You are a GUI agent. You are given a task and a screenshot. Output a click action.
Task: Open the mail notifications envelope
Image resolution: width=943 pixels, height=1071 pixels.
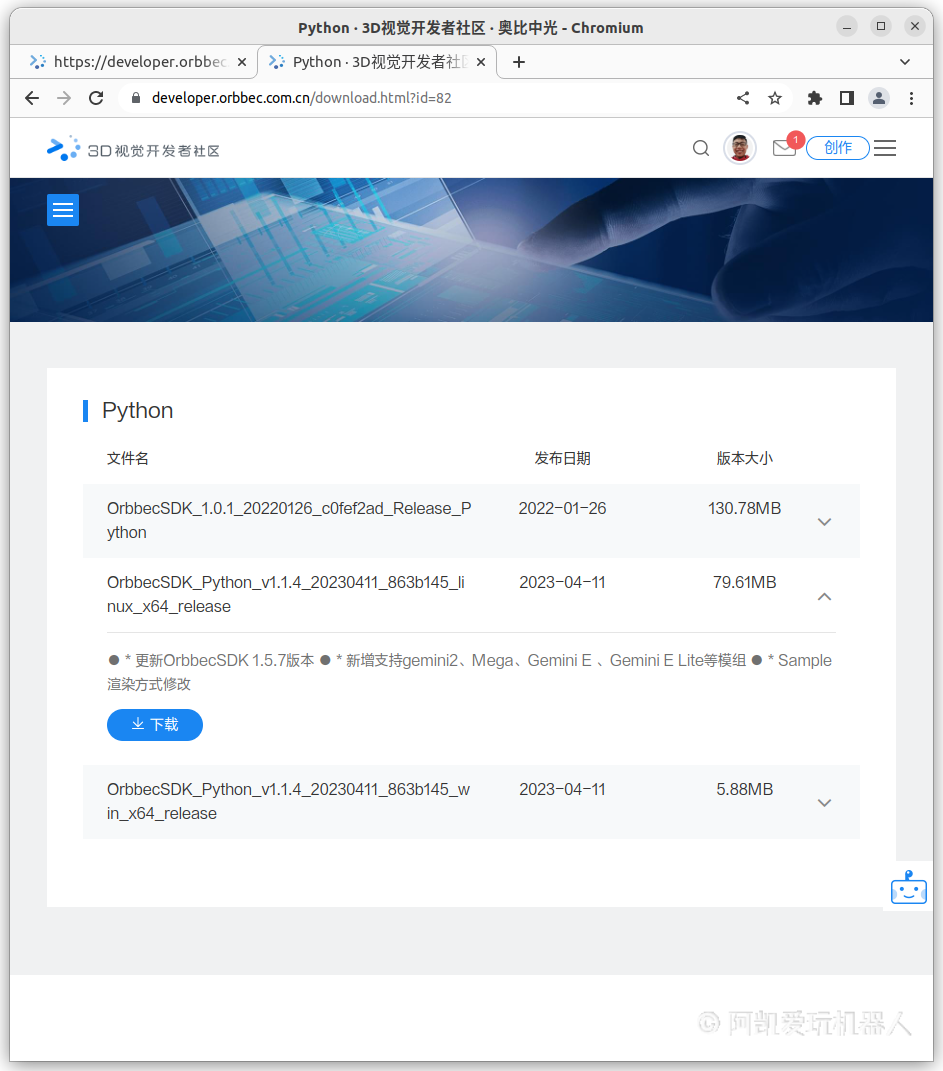pyautogui.click(x=784, y=148)
